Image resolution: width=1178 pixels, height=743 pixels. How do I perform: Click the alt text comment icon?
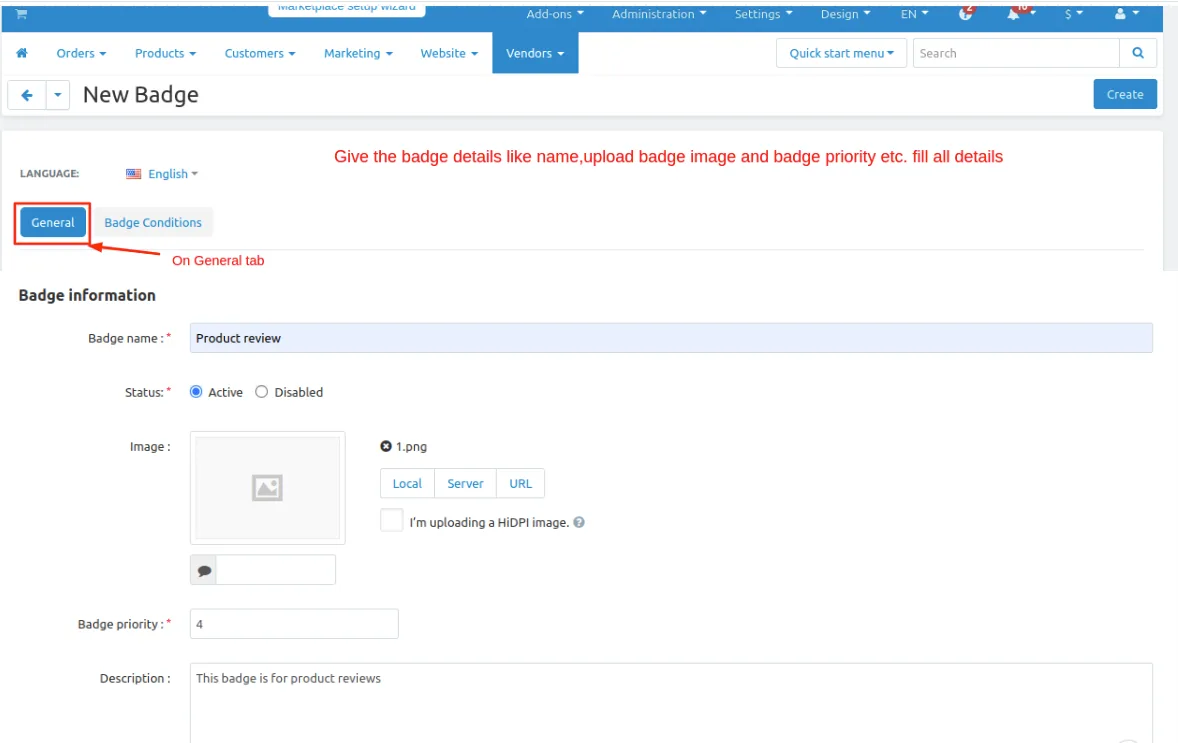tap(204, 570)
